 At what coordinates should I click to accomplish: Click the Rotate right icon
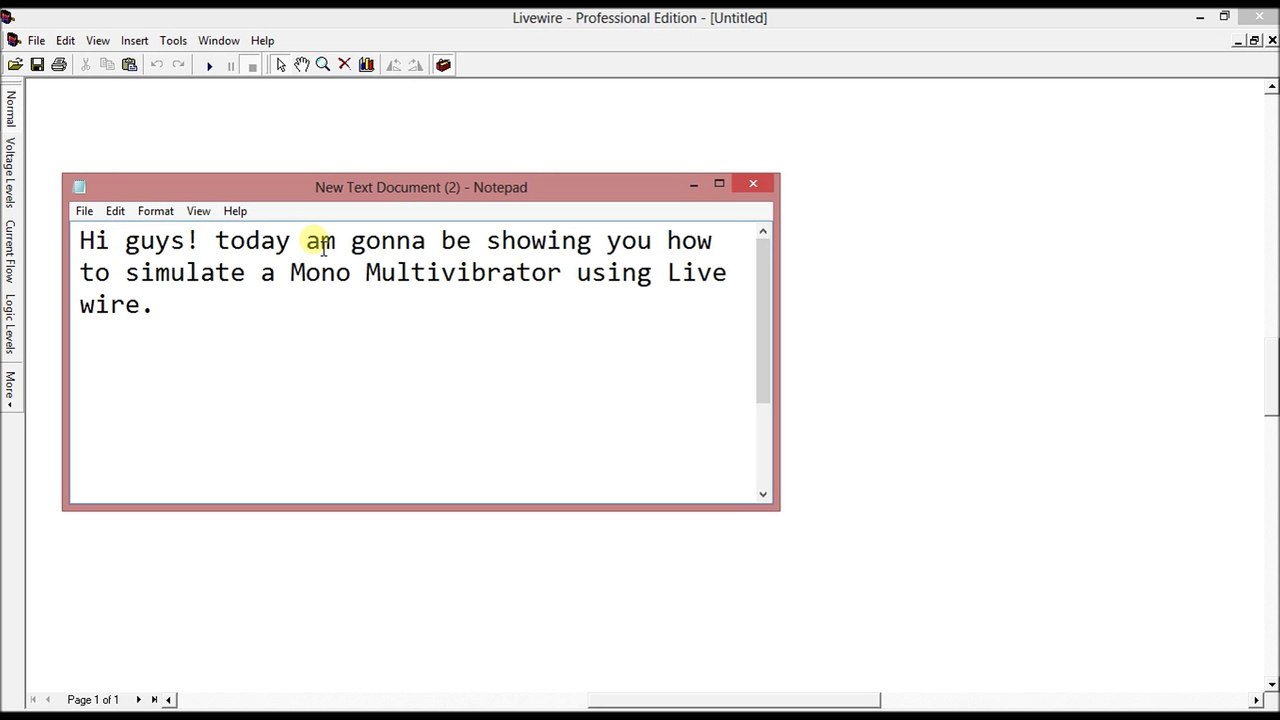(x=416, y=65)
